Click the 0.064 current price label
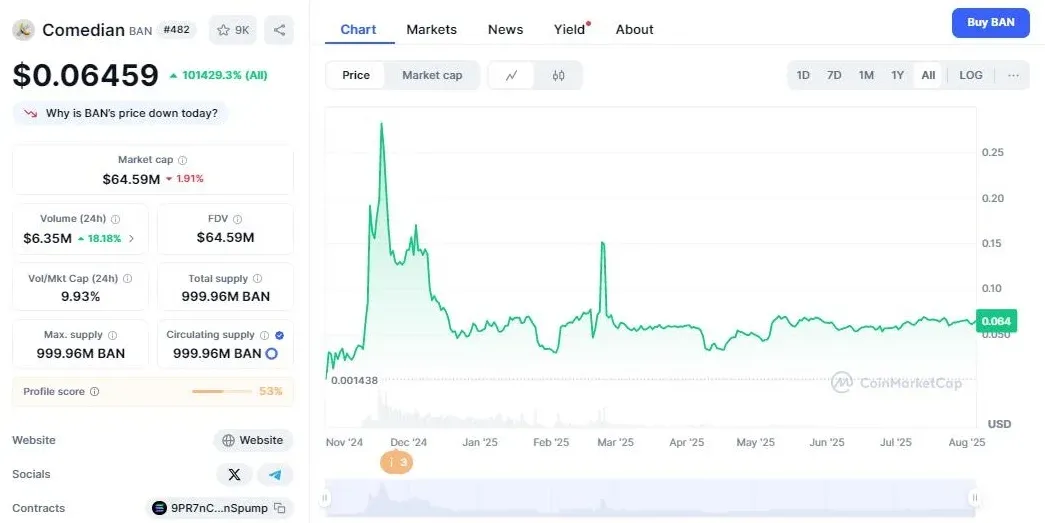 tap(996, 321)
